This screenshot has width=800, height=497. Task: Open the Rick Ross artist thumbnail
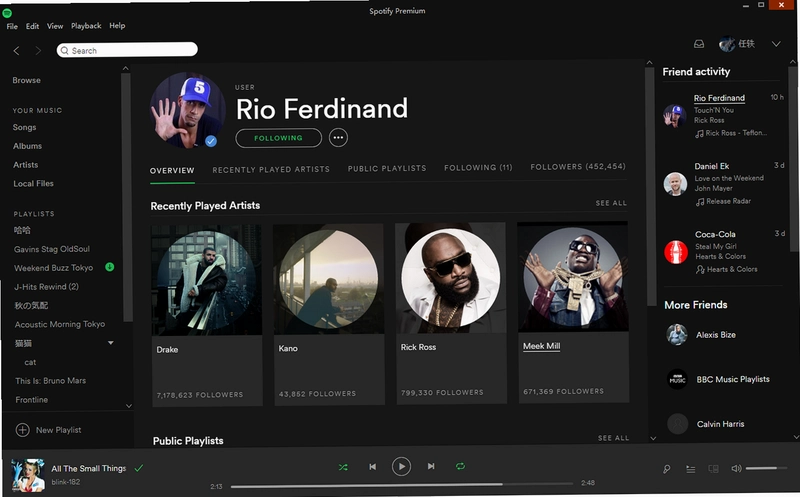tap(451, 278)
